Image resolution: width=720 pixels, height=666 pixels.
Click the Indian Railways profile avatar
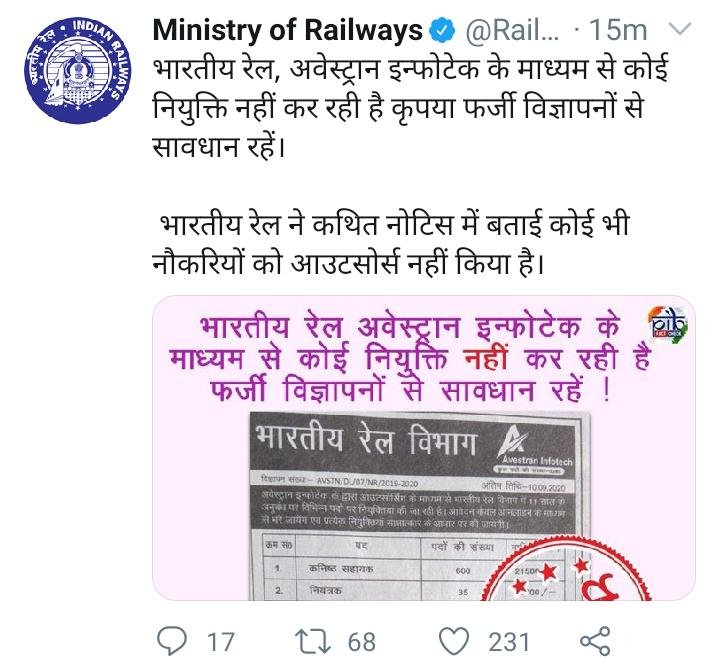(x=77, y=71)
